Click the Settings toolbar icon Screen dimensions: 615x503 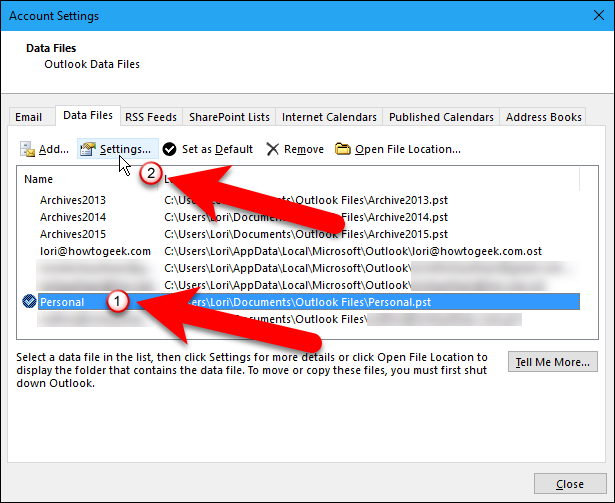(x=88, y=149)
